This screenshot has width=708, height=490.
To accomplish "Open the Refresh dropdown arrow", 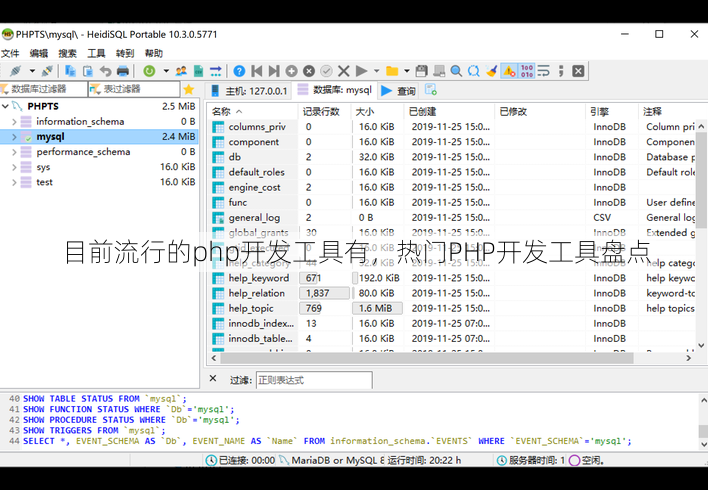I will (x=166, y=71).
